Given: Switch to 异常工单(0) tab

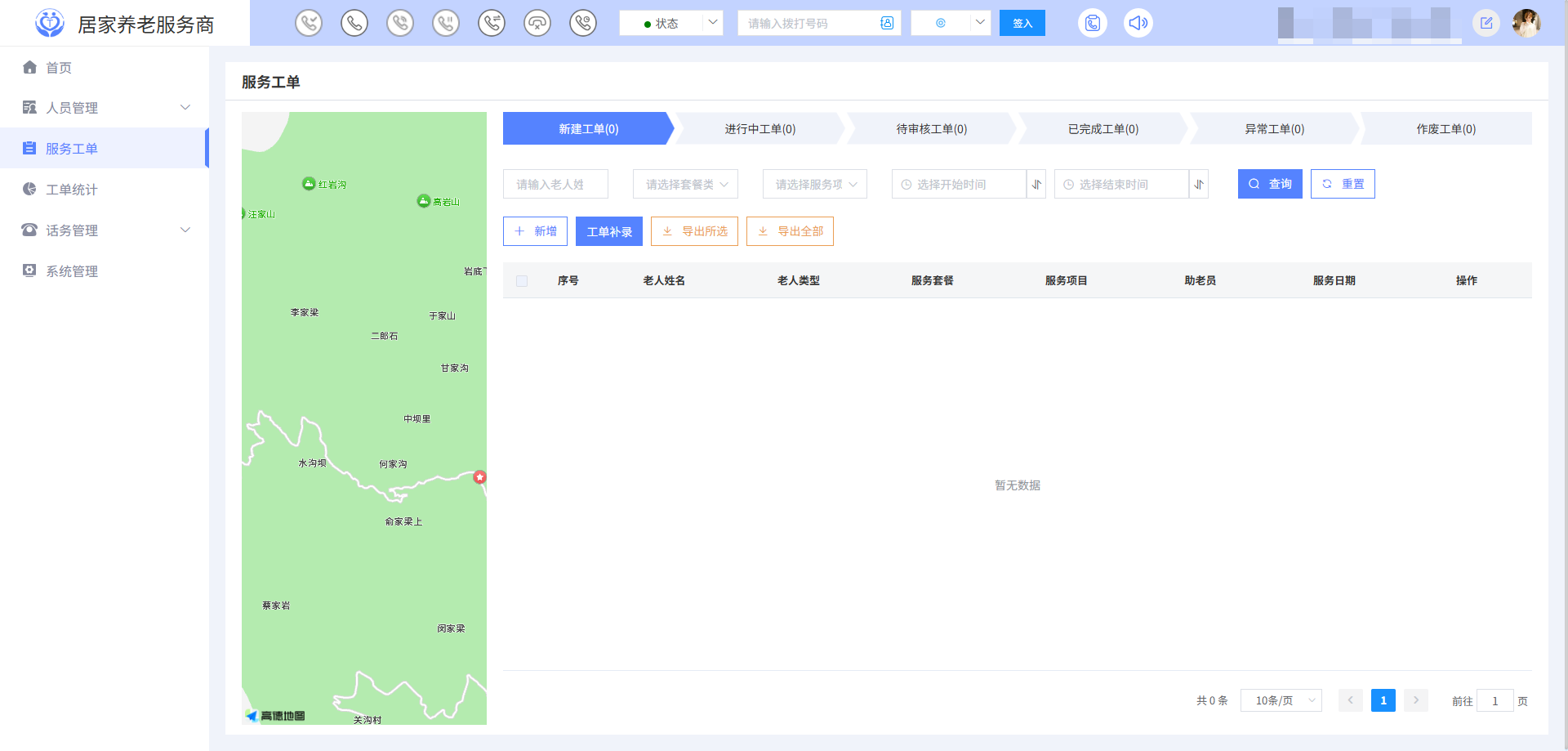Looking at the screenshot, I should (x=1275, y=128).
